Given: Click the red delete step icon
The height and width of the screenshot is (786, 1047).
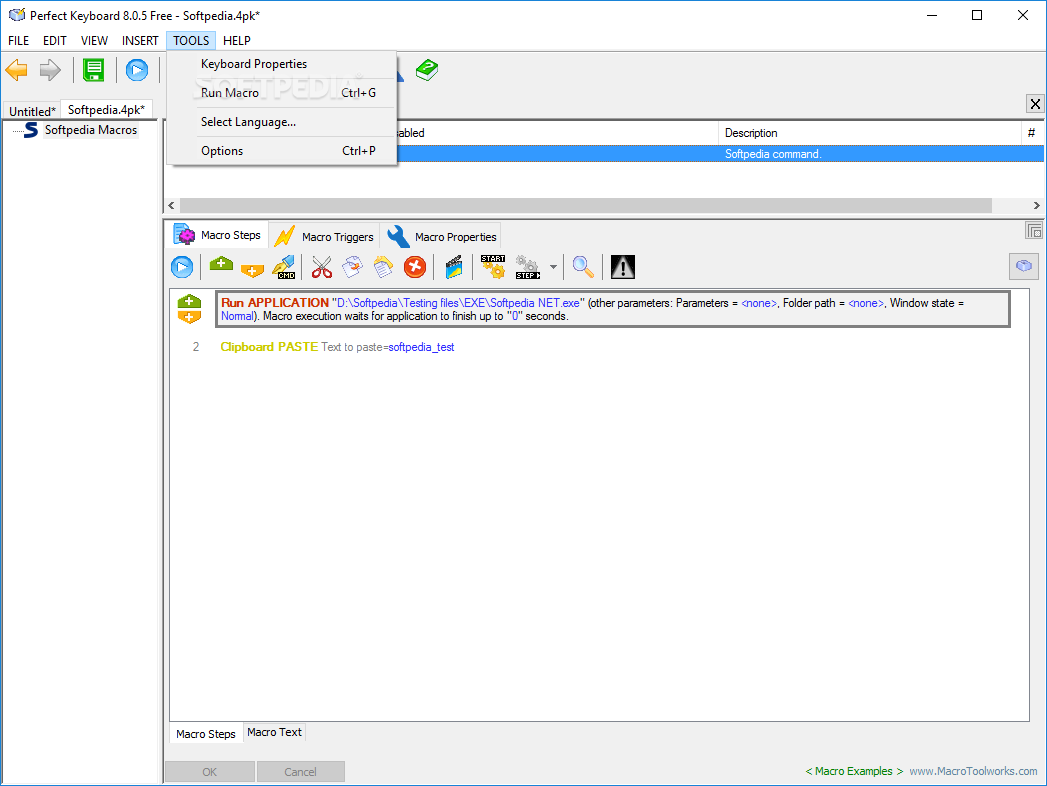Looking at the screenshot, I should pos(415,267).
